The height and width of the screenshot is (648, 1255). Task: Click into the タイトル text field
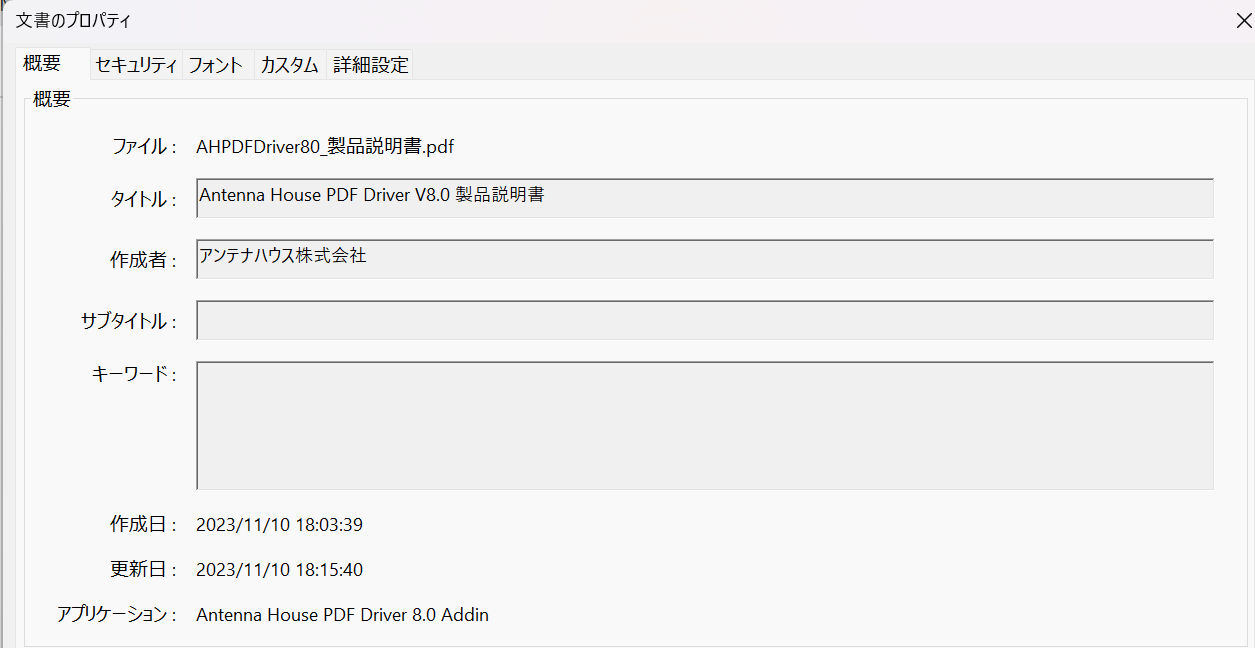click(704, 198)
